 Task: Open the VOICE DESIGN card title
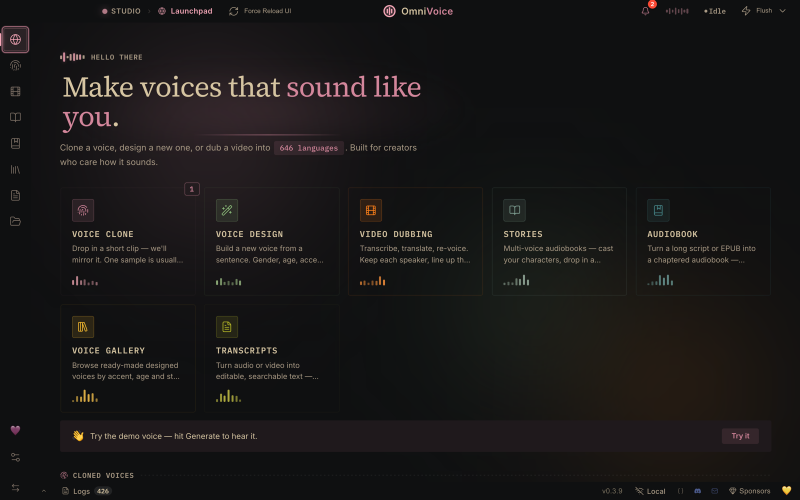click(x=249, y=234)
